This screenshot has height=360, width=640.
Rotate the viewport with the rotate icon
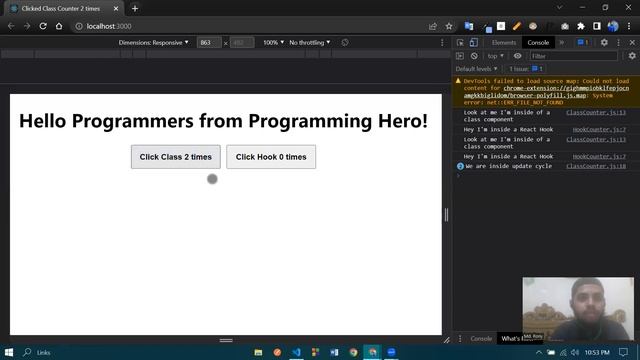tap(345, 42)
